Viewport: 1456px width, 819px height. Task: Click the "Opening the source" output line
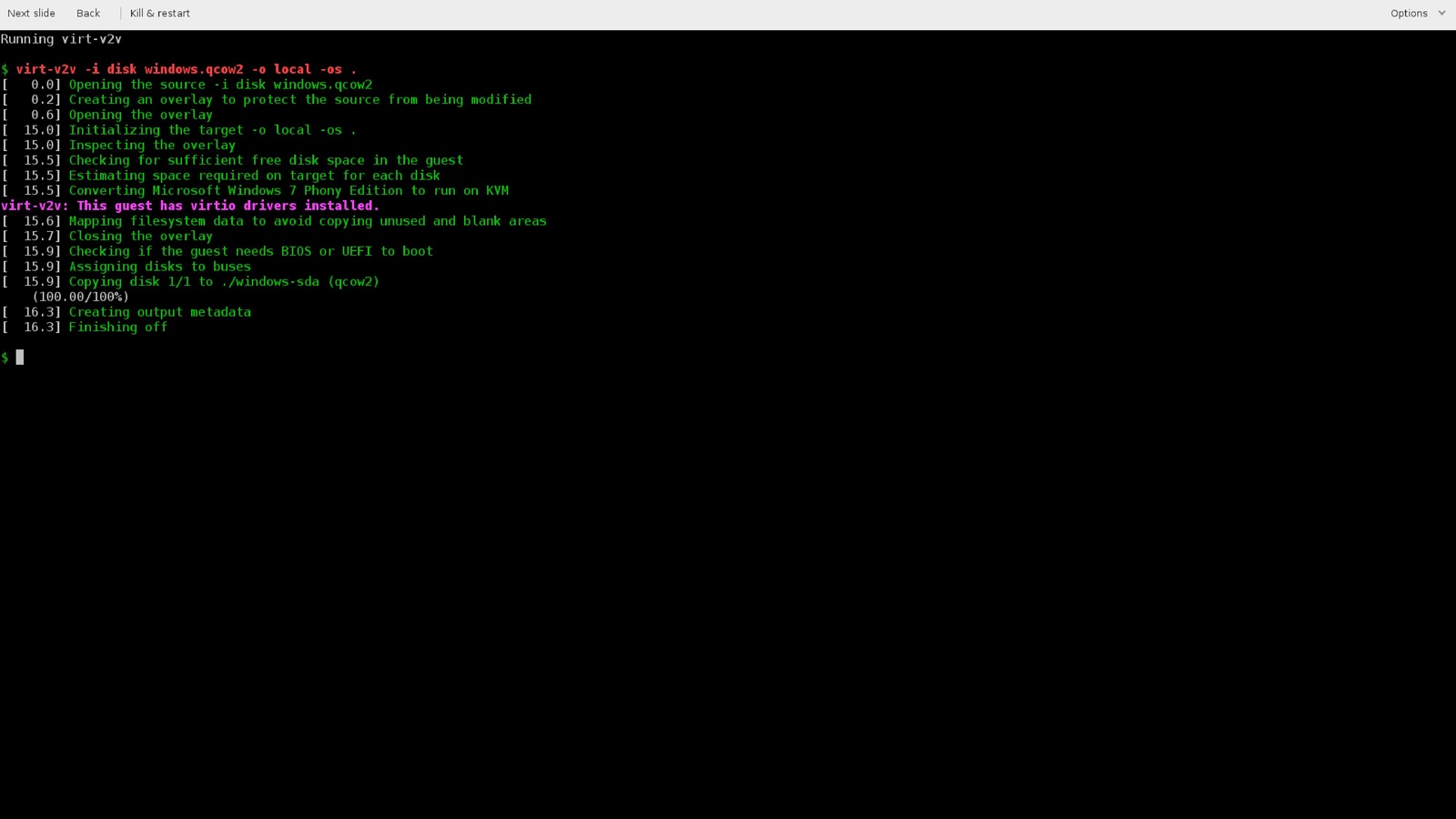[x=220, y=85]
